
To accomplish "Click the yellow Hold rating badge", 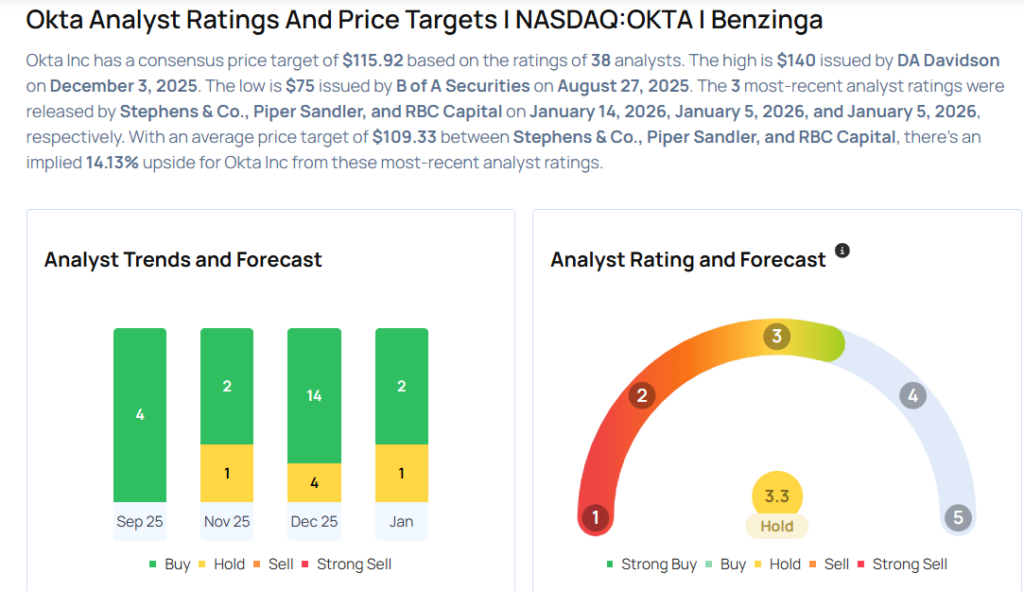I will pyautogui.click(x=777, y=526).
